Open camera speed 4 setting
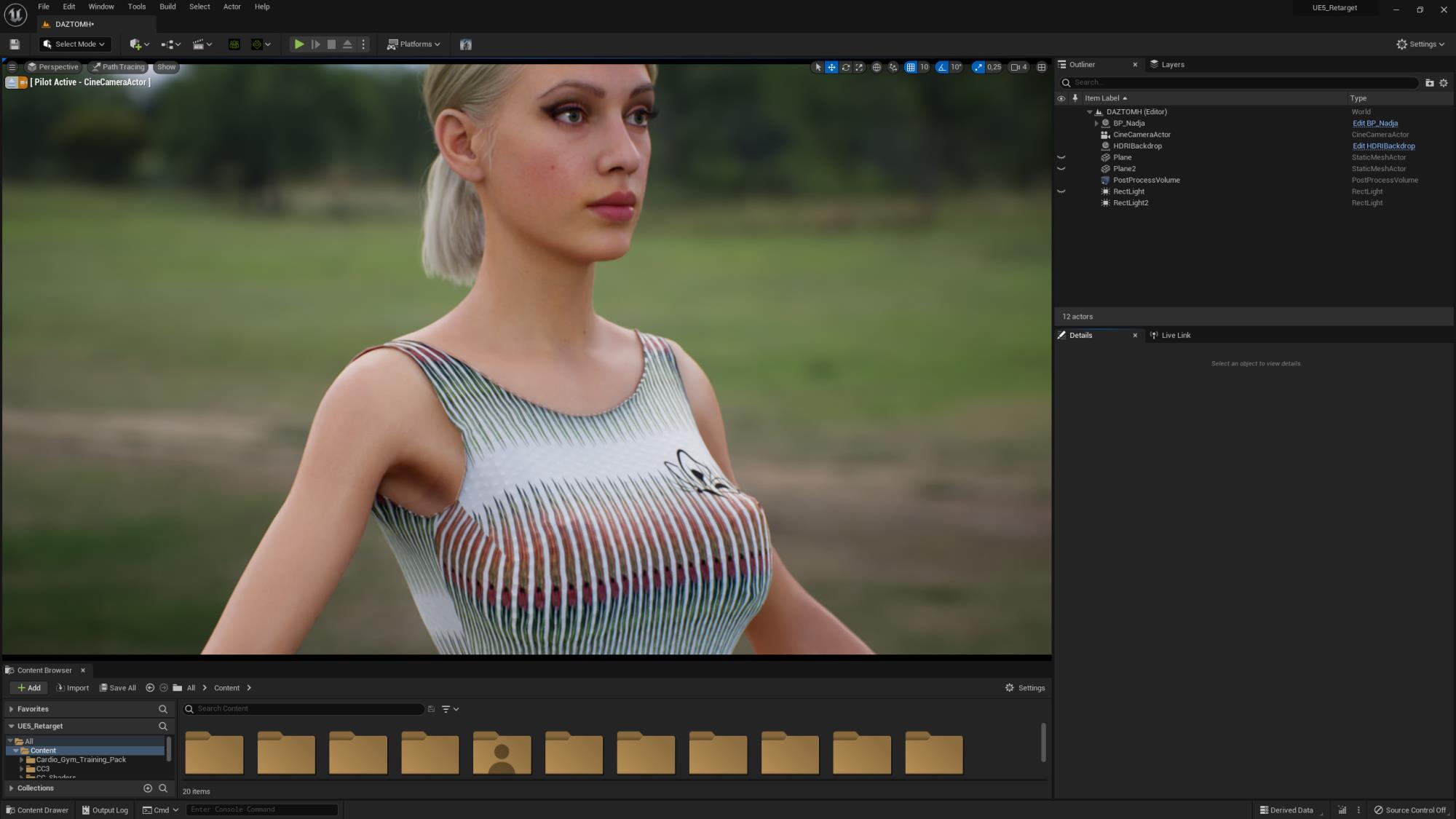Screen dimensions: 1456x819 [1018, 67]
